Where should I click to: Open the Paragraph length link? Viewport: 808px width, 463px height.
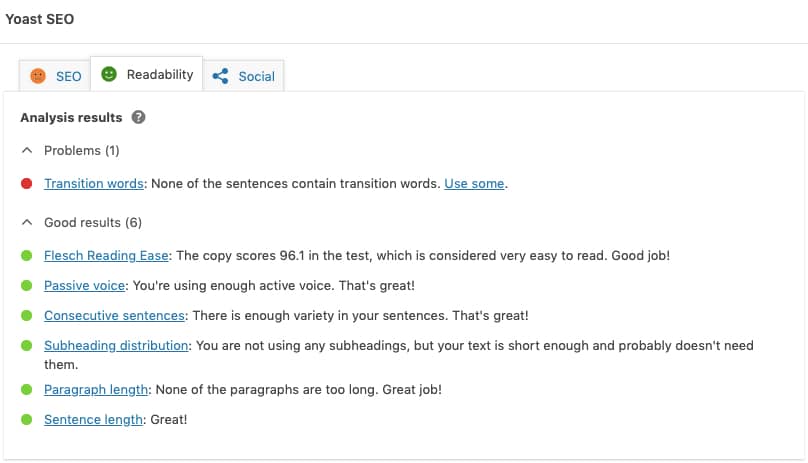click(x=96, y=390)
